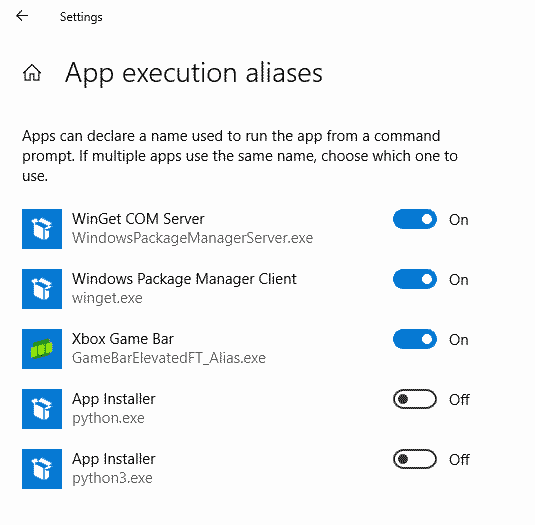Click the python3.exe alias name
The image size is (535, 525).
pos(112,478)
